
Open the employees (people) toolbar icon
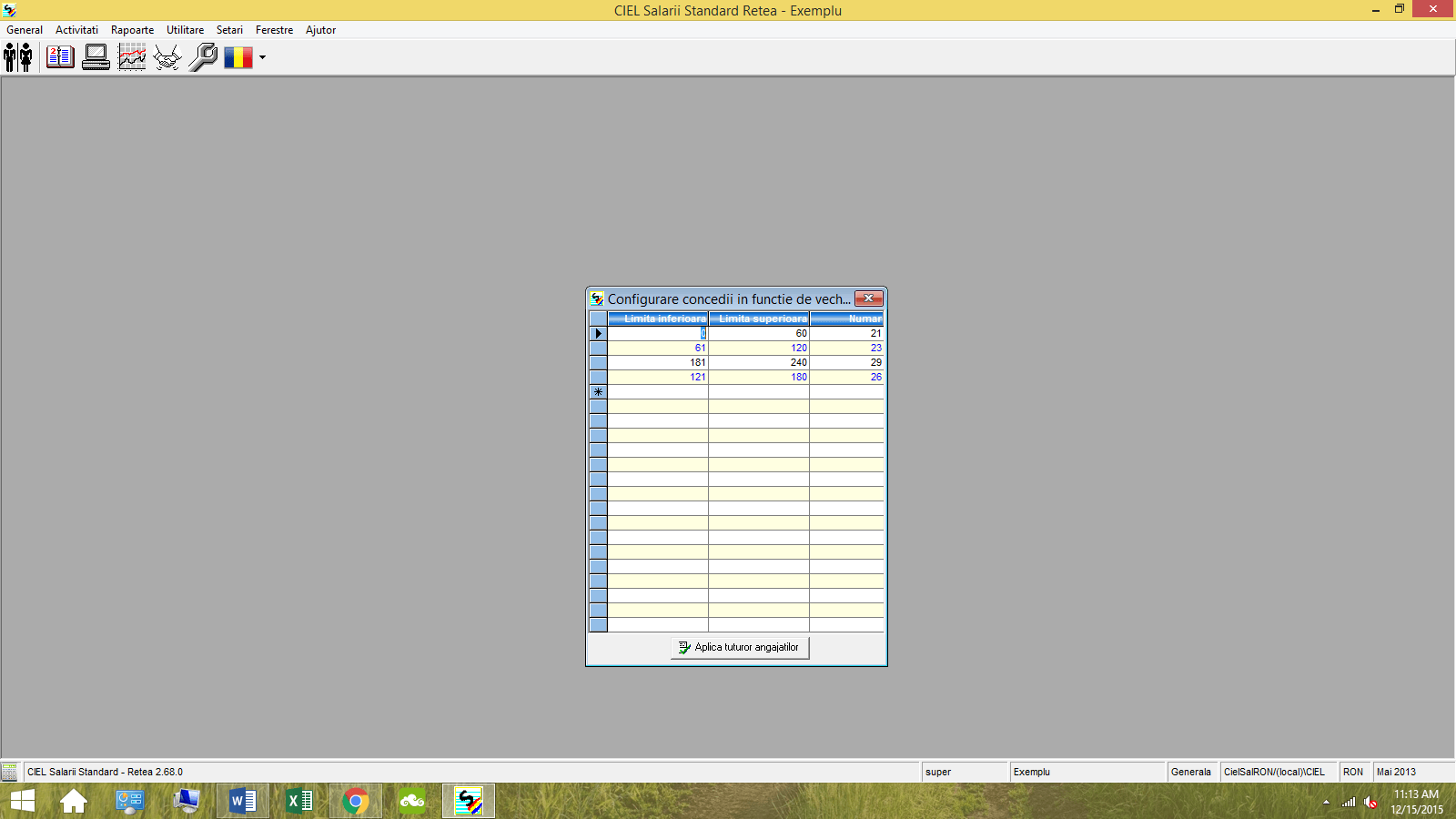tap(18, 57)
